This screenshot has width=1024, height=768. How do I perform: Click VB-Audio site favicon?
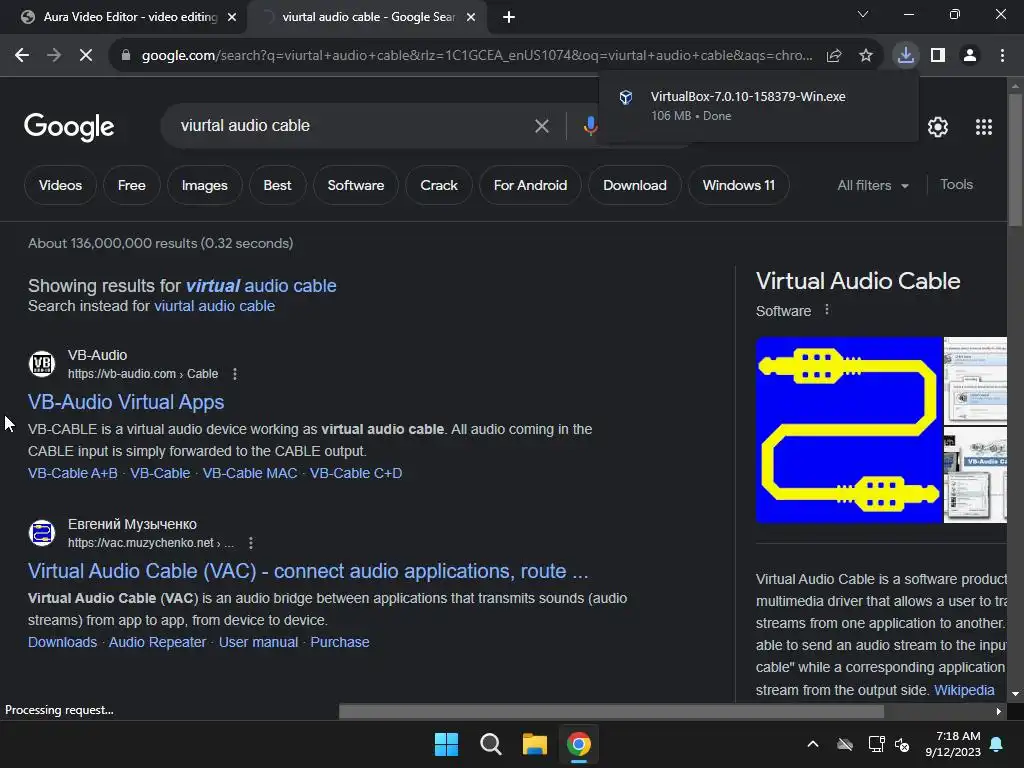(42, 364)
